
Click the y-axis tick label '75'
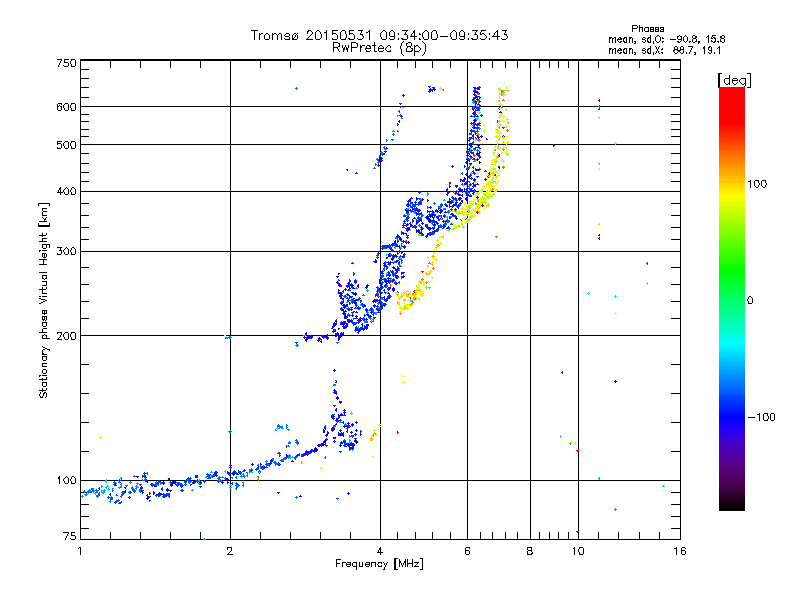tap(70, 536)
